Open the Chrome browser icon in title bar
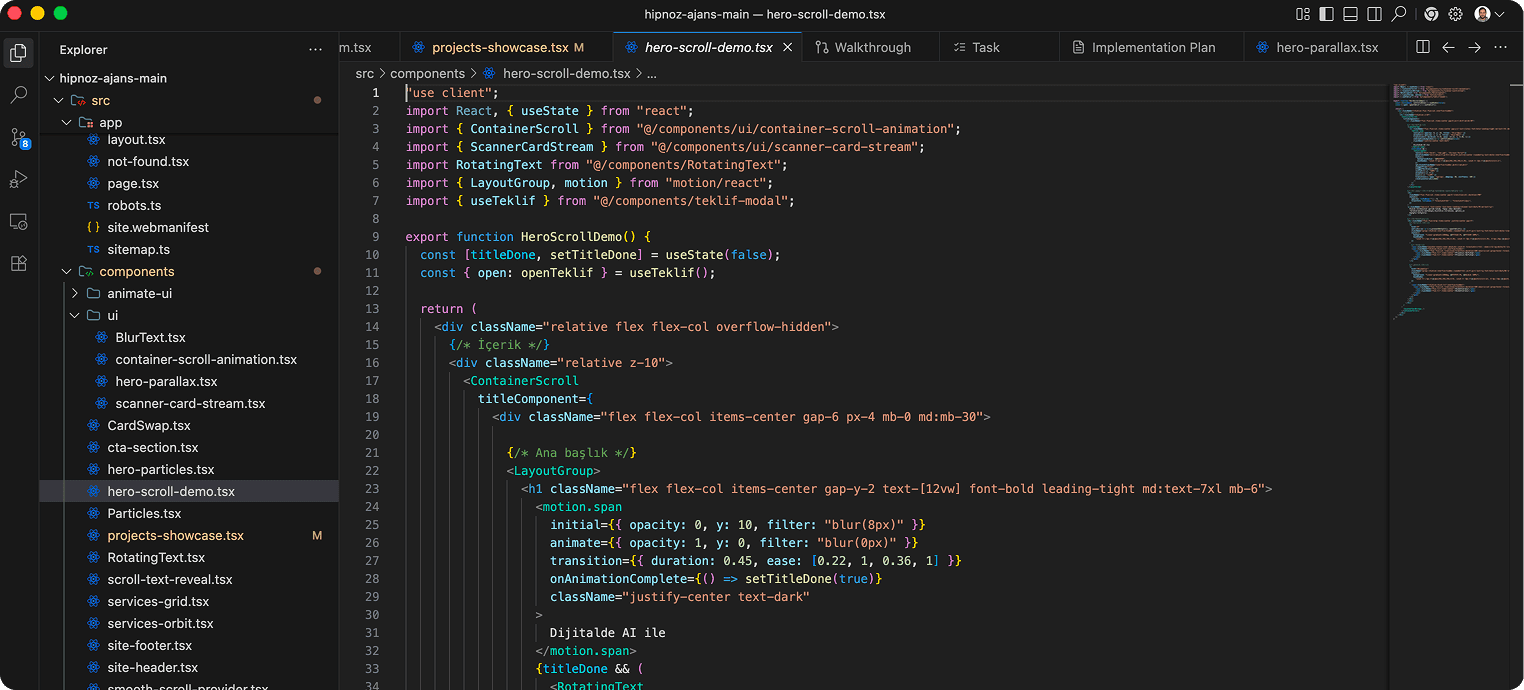Viewport: 1524px width, 690px height. point(1431,14)
